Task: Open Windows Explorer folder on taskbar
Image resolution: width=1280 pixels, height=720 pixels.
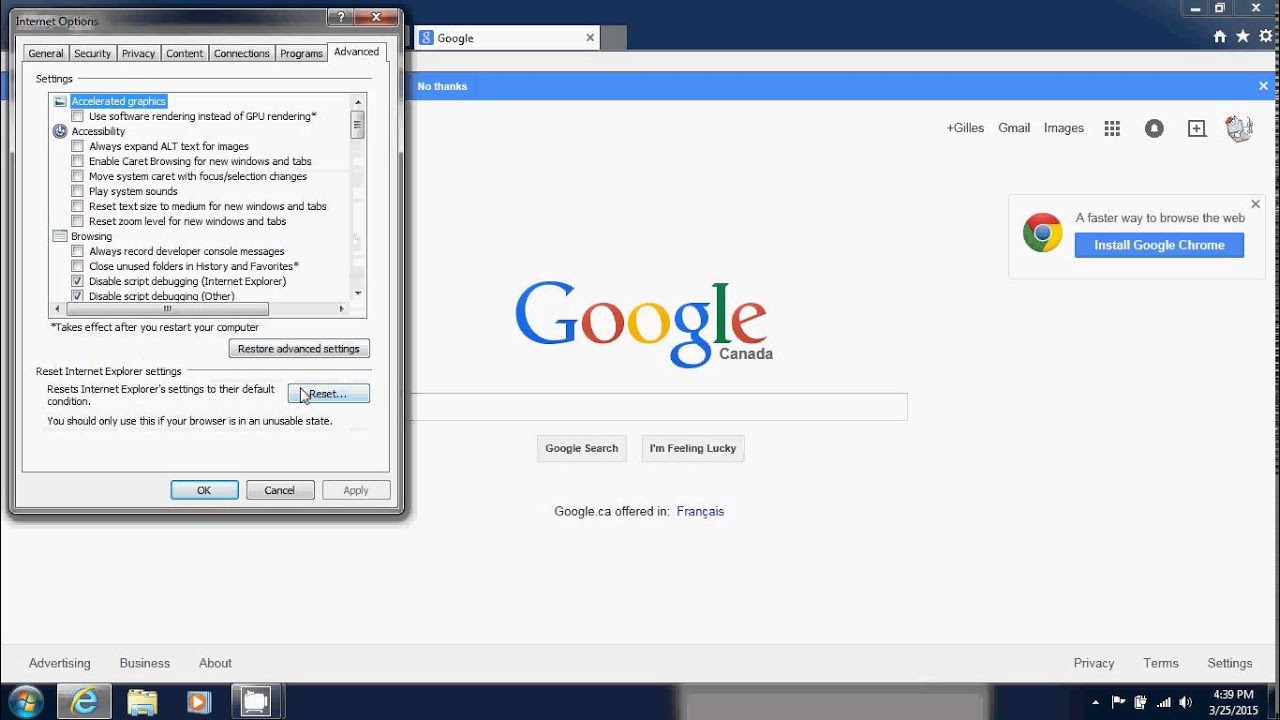Action: (x=142, y=701)
